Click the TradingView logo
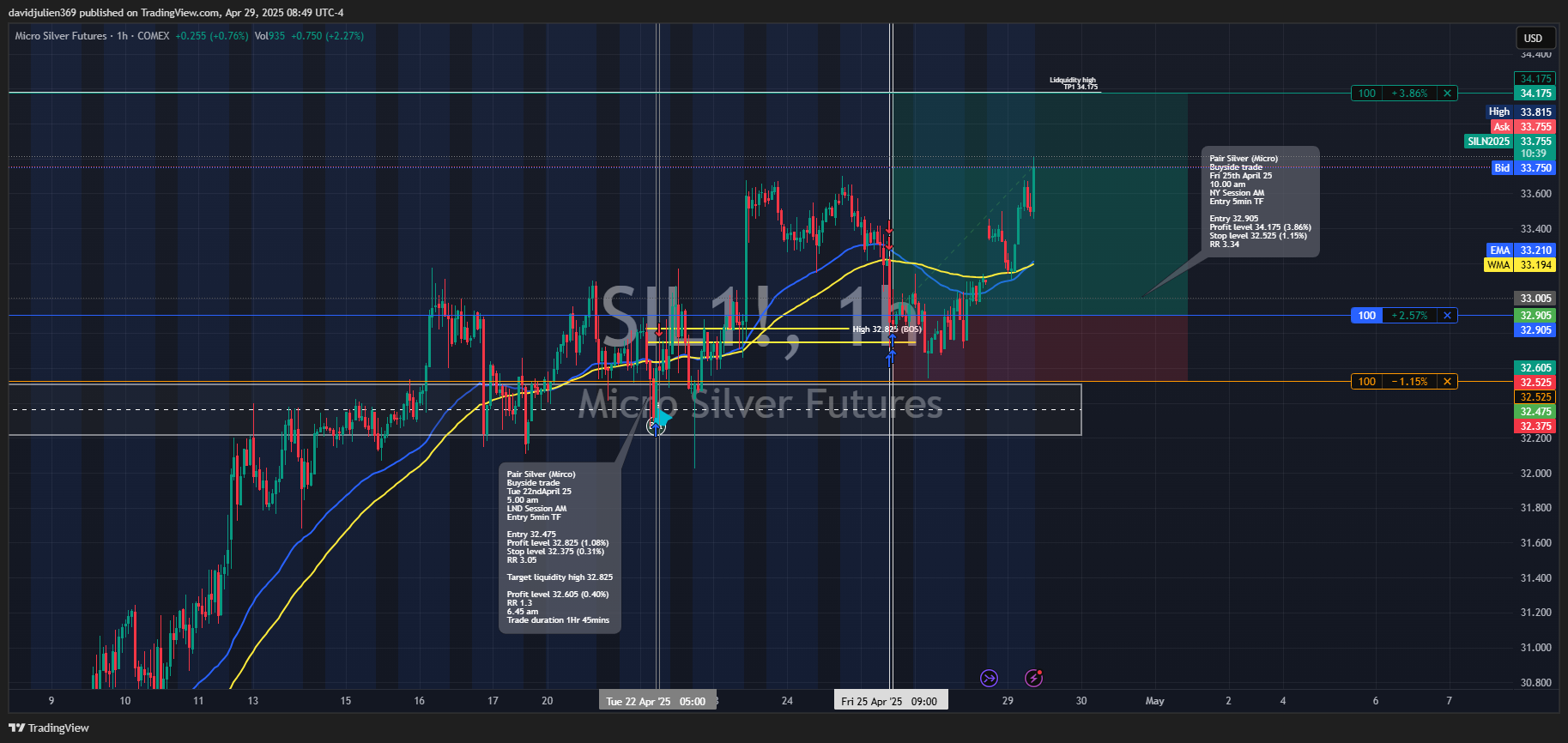 click(49, 728)
